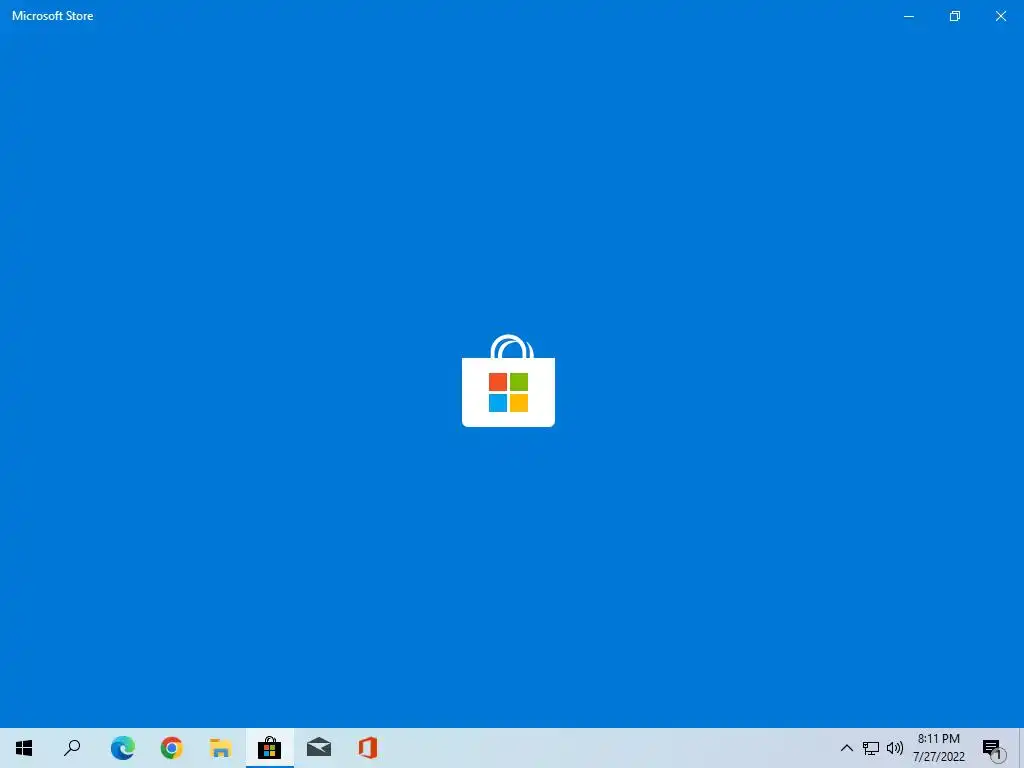Open network status tray icon

point(871,748)
